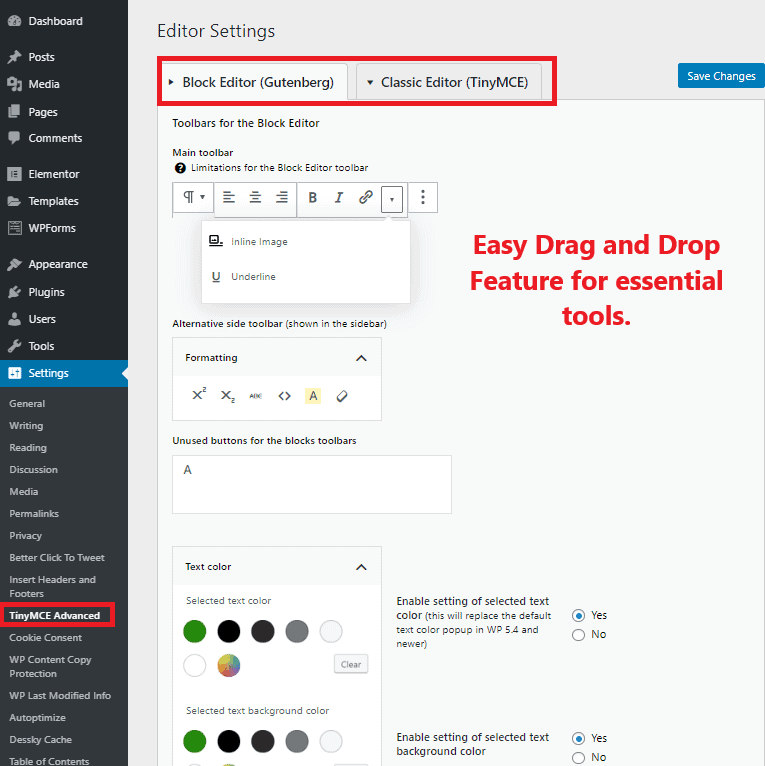The width and height of the screenshot is (765, 766).
Task: Select No for selected text color setting
Action: 578,635
